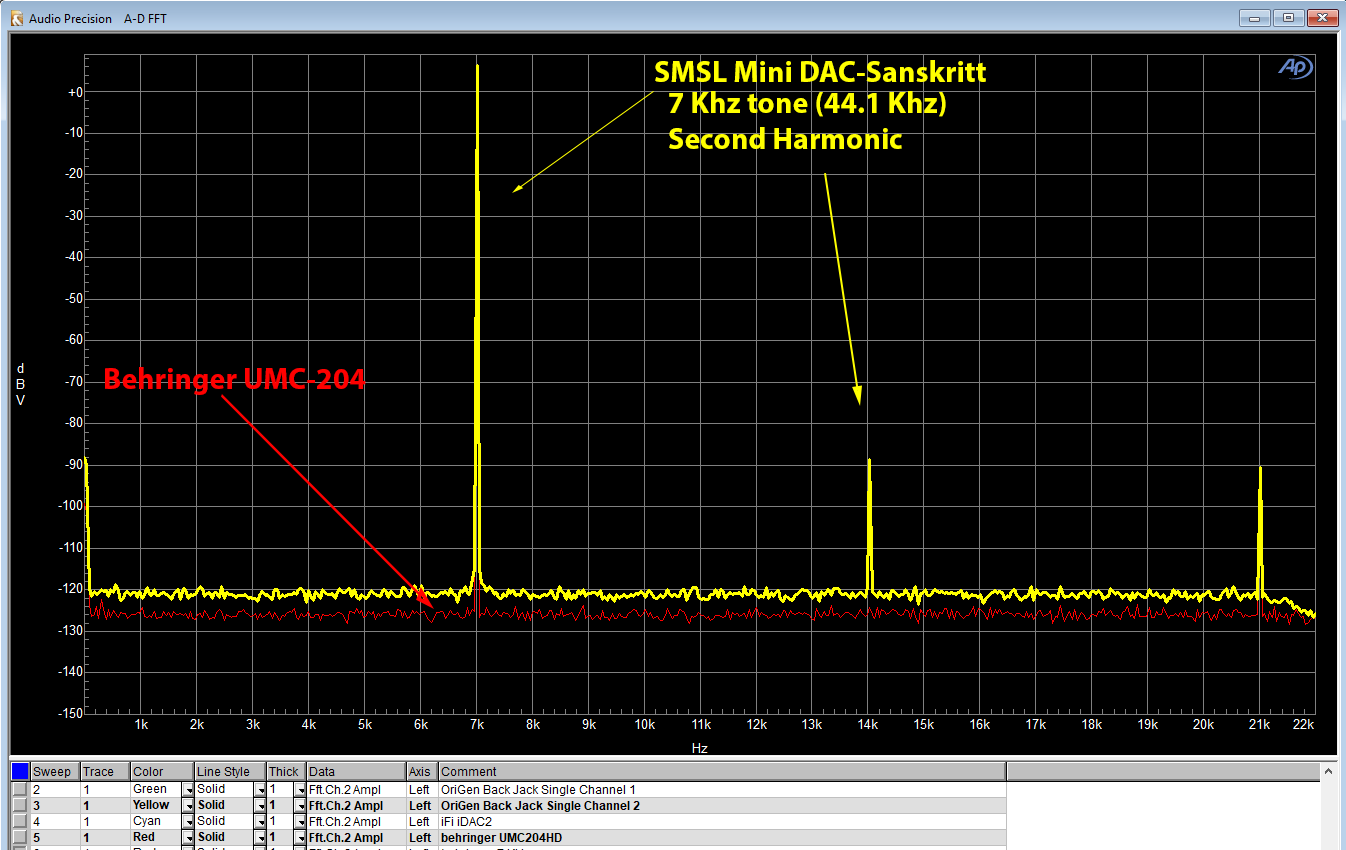1346x850 pixels.
Task: Click the Color column header
Action: tap(162, 771)
